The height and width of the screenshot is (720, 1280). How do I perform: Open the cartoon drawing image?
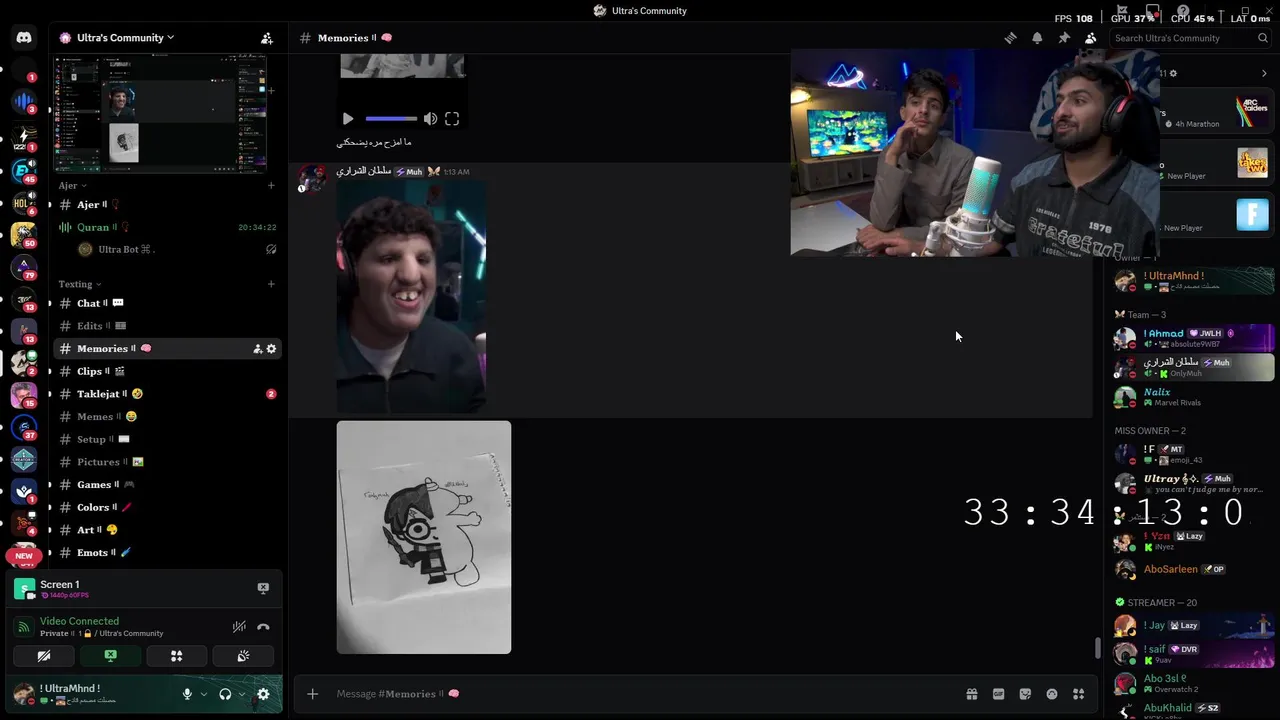pos(424,537)
